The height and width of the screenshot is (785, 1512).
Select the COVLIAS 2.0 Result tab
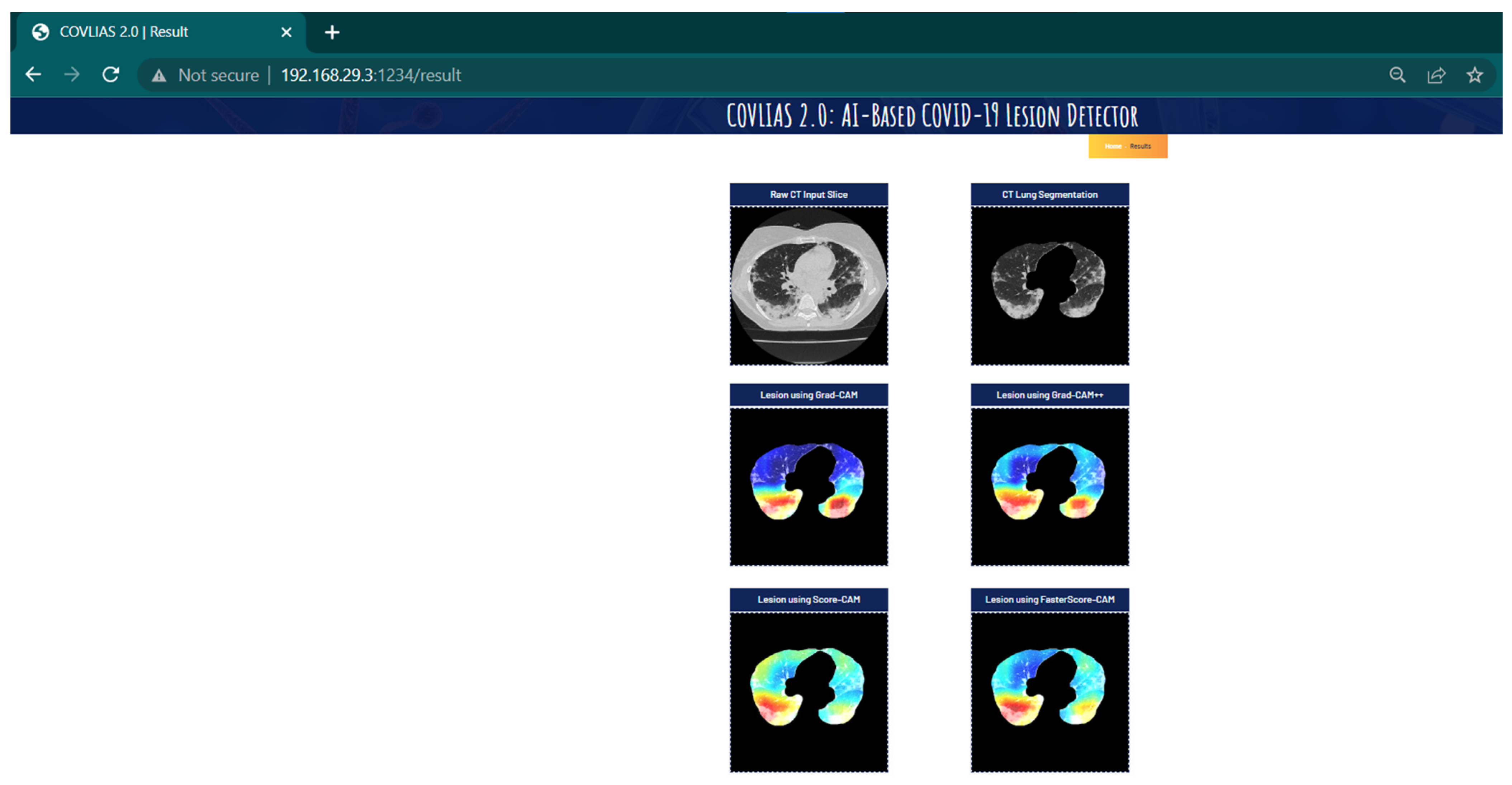click(123, 32)
